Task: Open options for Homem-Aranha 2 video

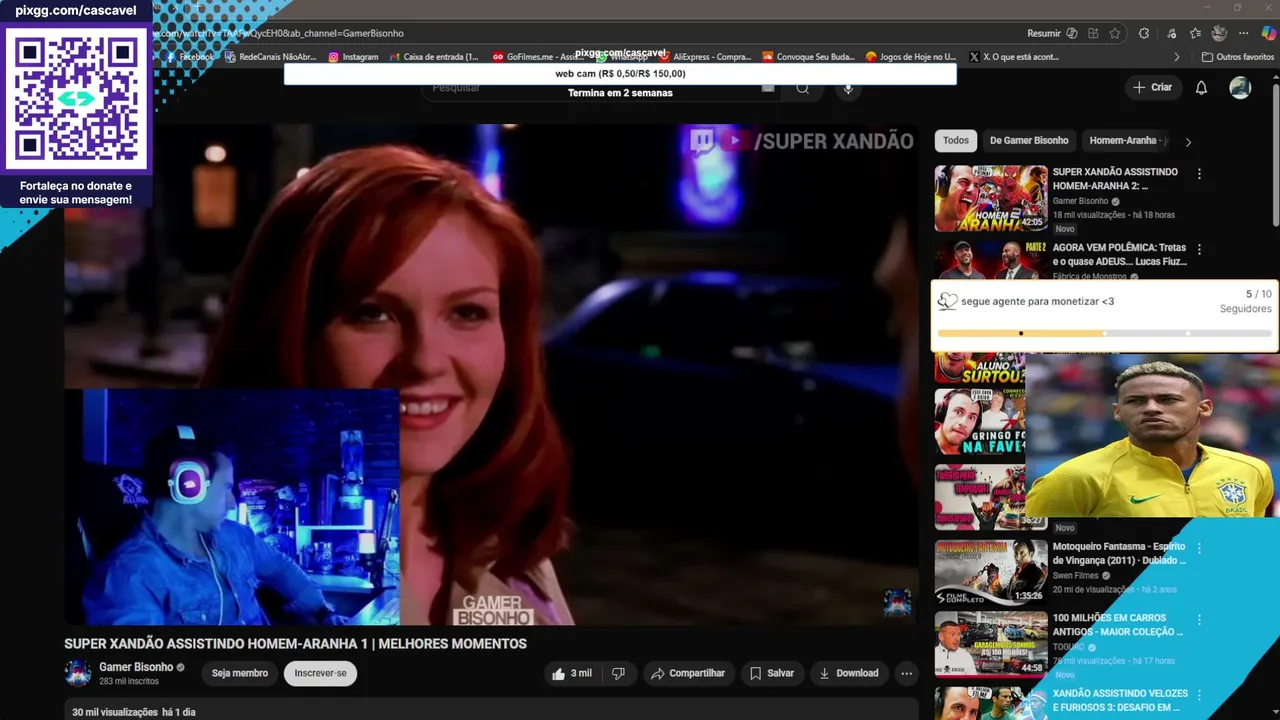Action: 1199,174
